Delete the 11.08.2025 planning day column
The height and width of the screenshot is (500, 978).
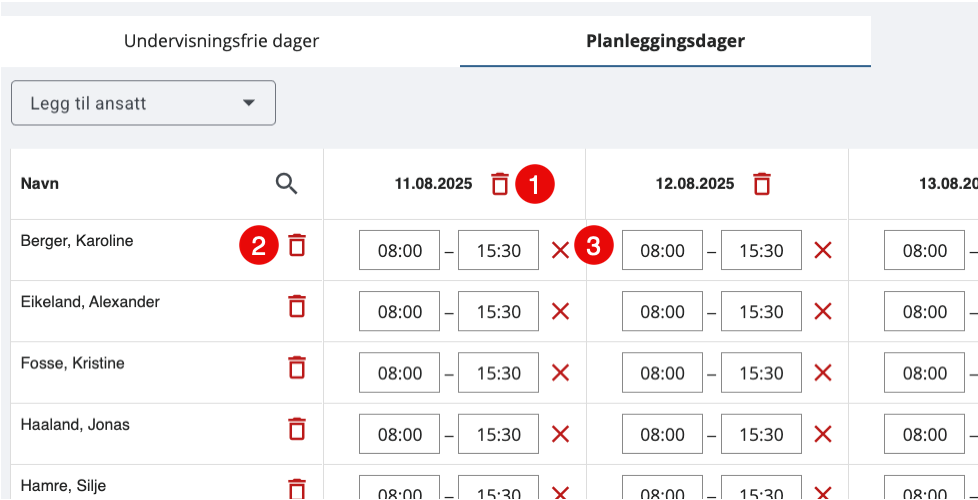tap(500, 184)
